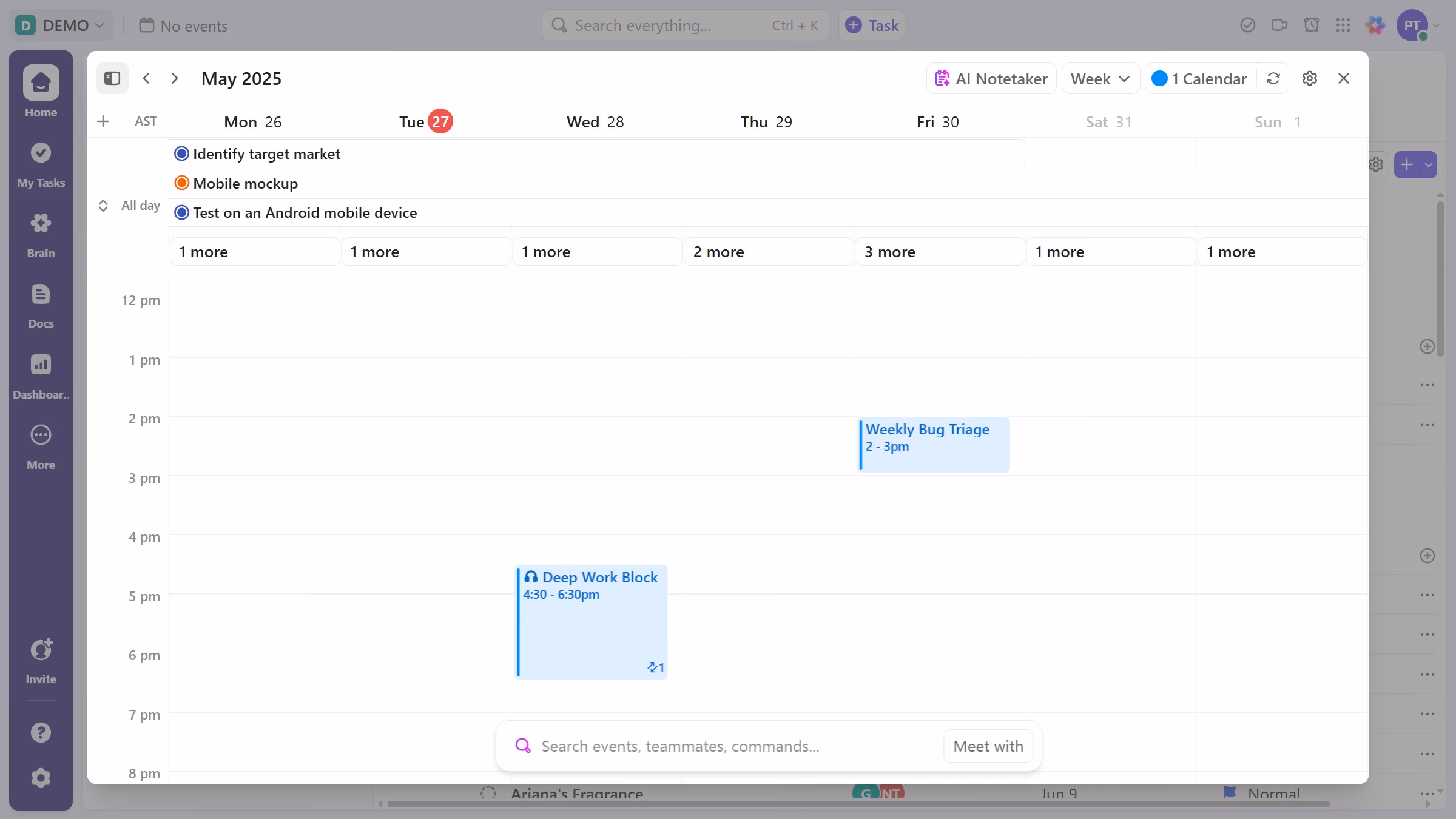Select the Wed 28 day header
Viewport: 1456px width, 819px height.
[x=595, y=121]
